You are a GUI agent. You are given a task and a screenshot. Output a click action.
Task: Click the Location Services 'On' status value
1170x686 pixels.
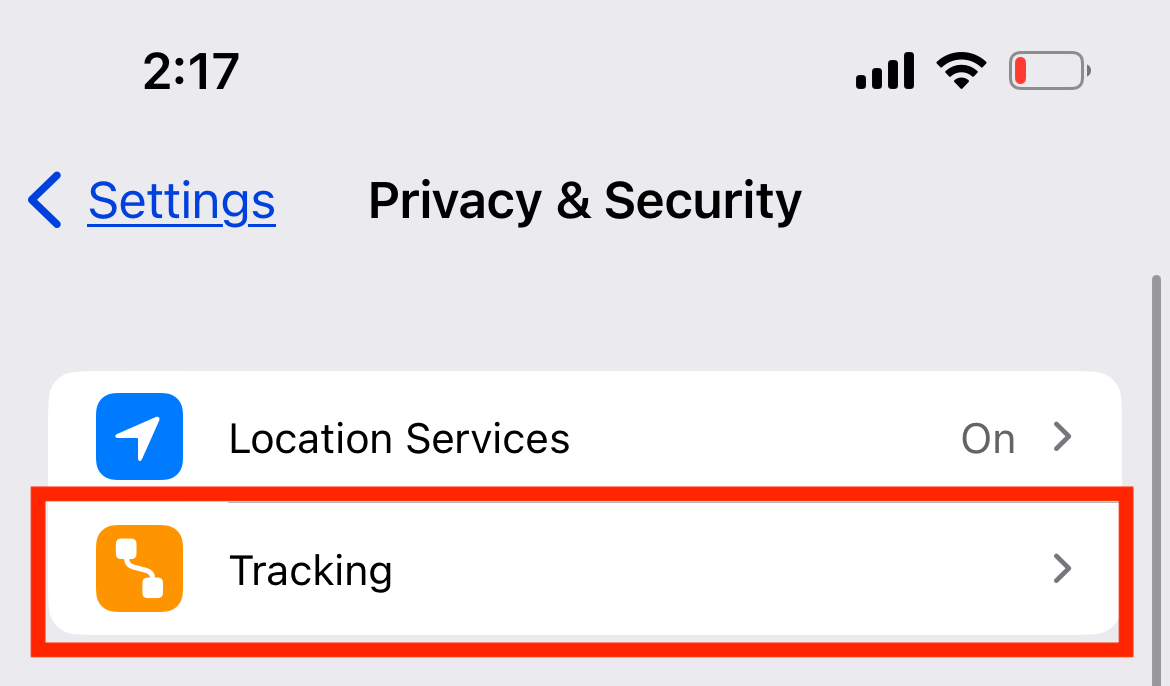point(987,439)
